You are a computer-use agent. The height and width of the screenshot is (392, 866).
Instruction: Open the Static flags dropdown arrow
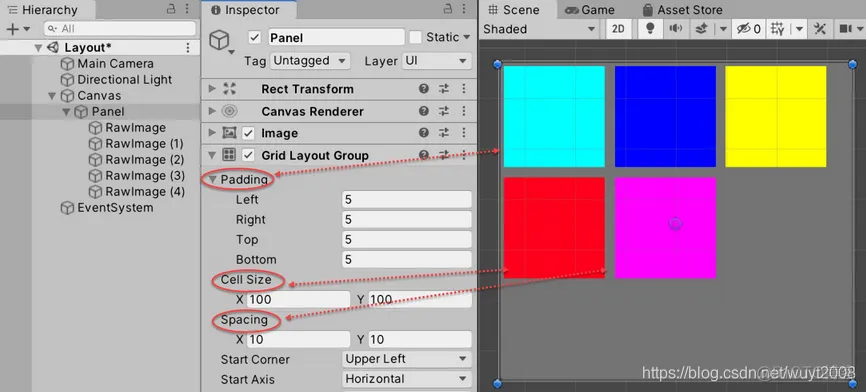(x=467, y=38)
